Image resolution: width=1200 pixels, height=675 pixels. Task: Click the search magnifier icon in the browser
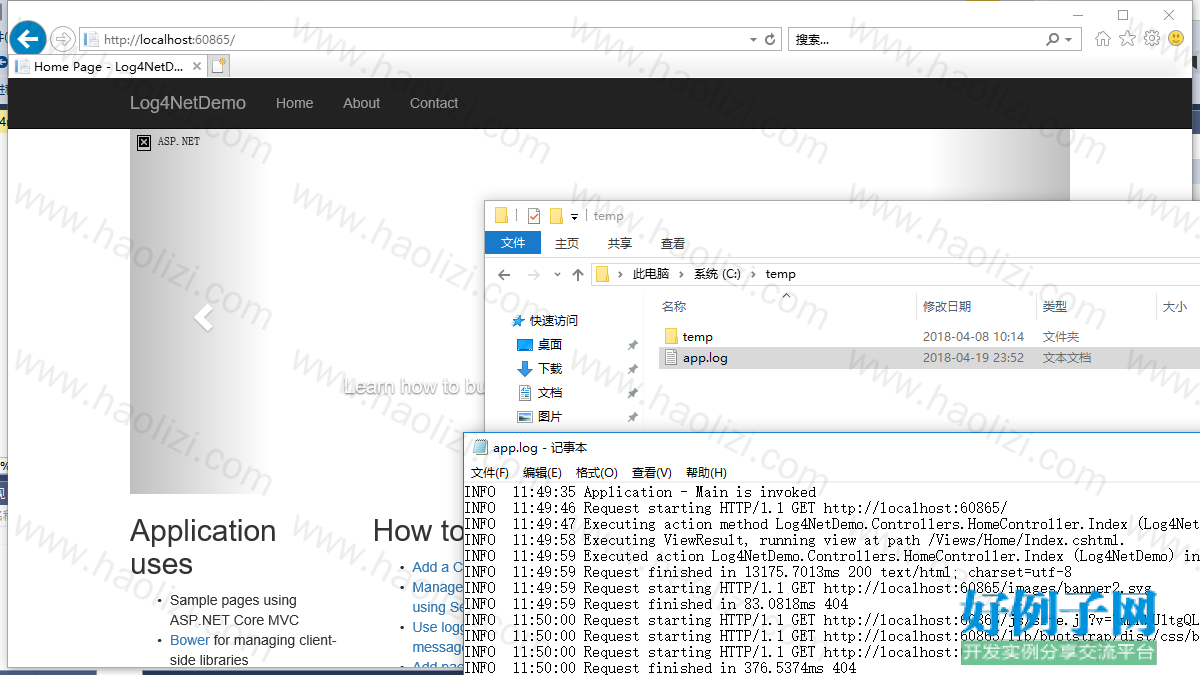point(1052,40)
